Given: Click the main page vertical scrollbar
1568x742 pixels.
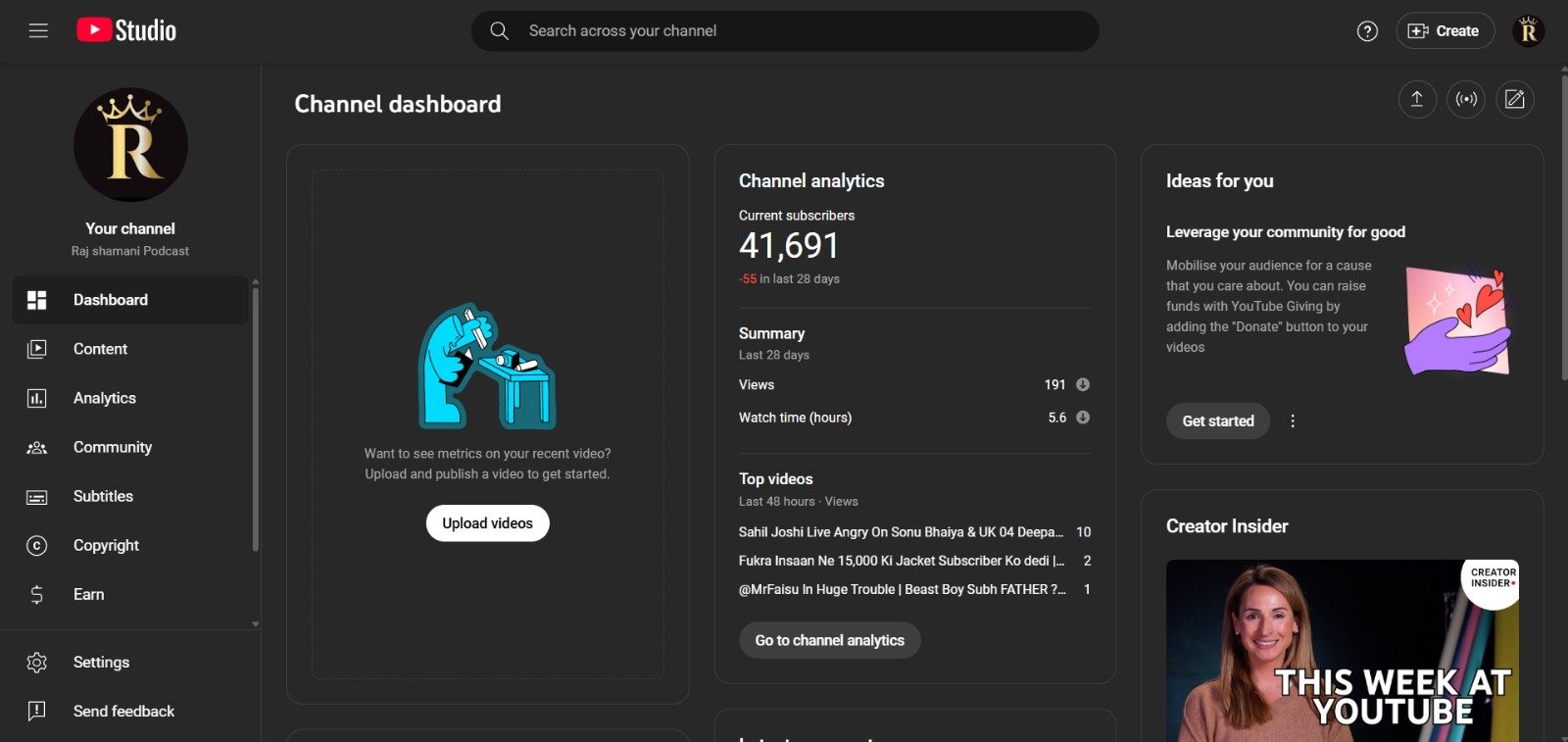Looking at the screenshot, I should pos(1564,225).
